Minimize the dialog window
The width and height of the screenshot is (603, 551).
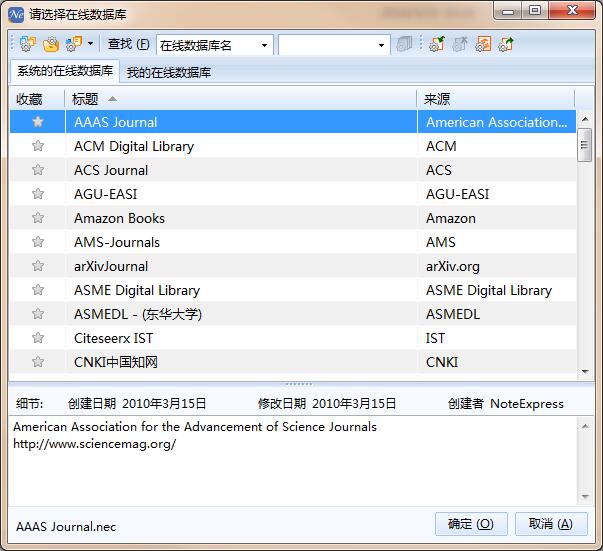[508, 10]
